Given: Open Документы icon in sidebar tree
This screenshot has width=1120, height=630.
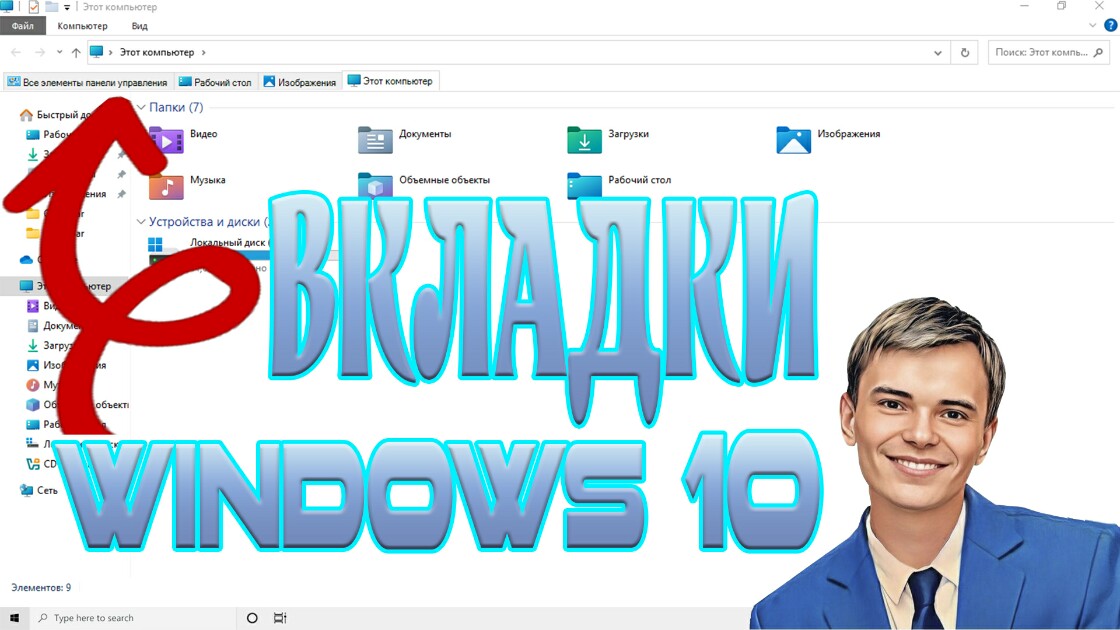Looking at the screenshot, I should tap(33, 326).
